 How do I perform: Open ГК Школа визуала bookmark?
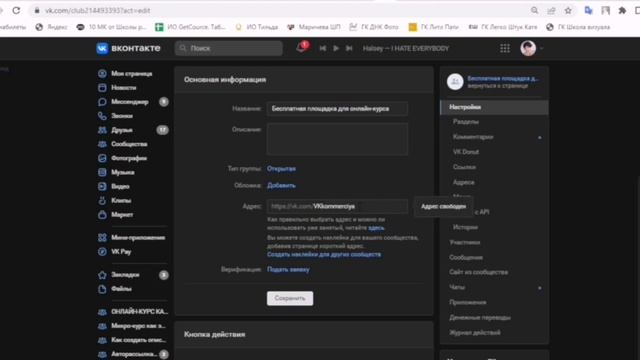click(x=578, y=27)
